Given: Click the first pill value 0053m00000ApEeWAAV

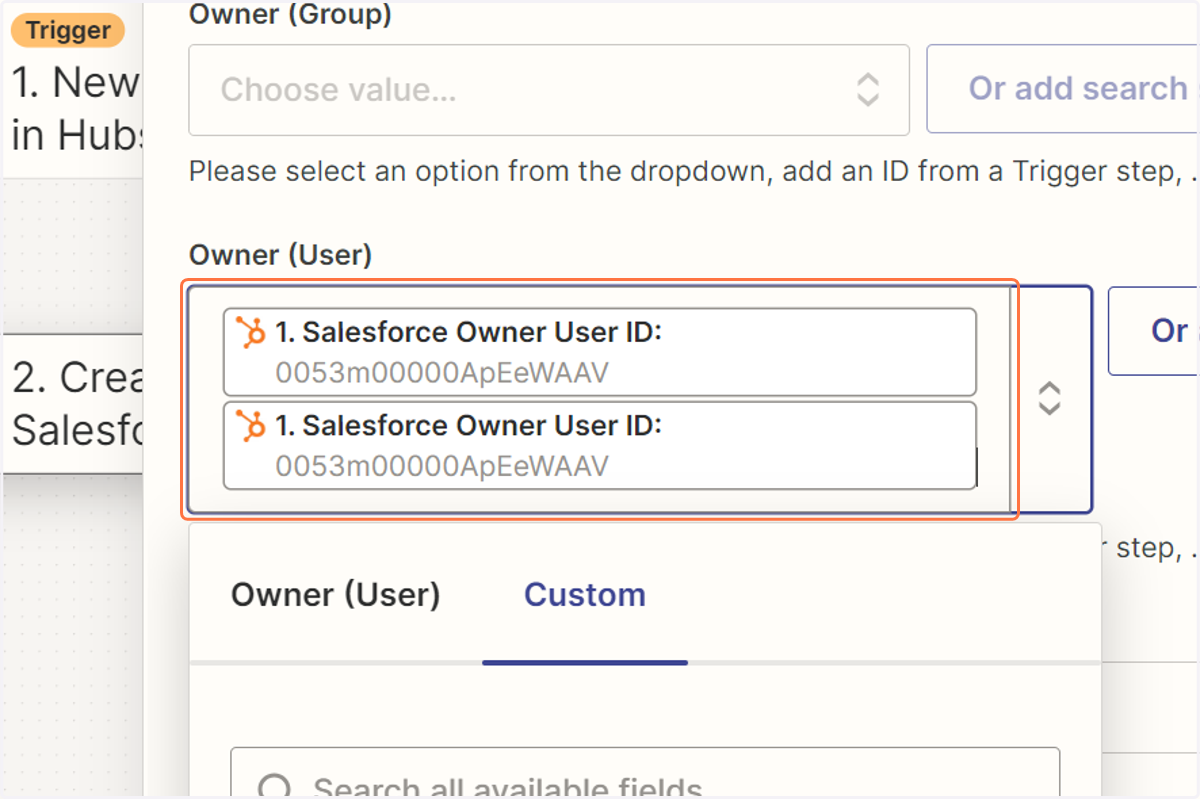Looking at the screenshot, I should coord(442,373).
